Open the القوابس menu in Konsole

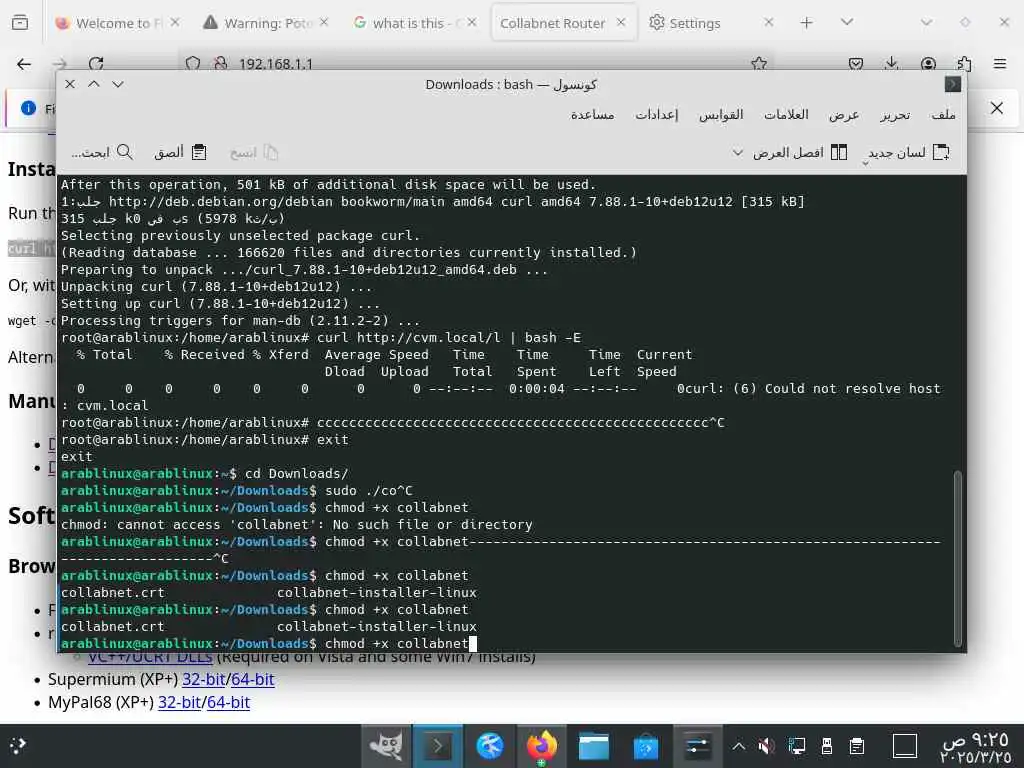[x=721, y=115]
